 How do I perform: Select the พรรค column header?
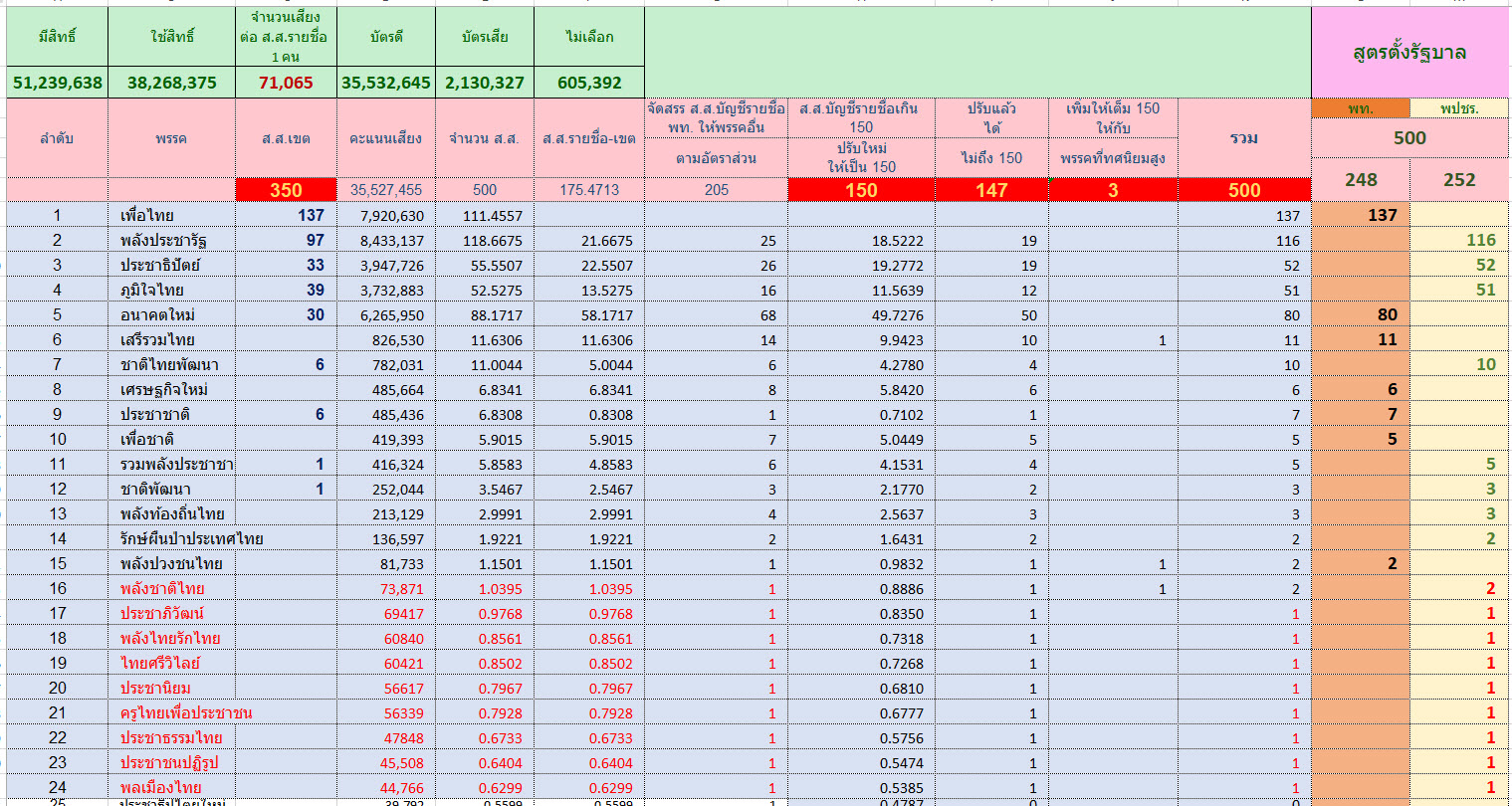click(171, 138)
